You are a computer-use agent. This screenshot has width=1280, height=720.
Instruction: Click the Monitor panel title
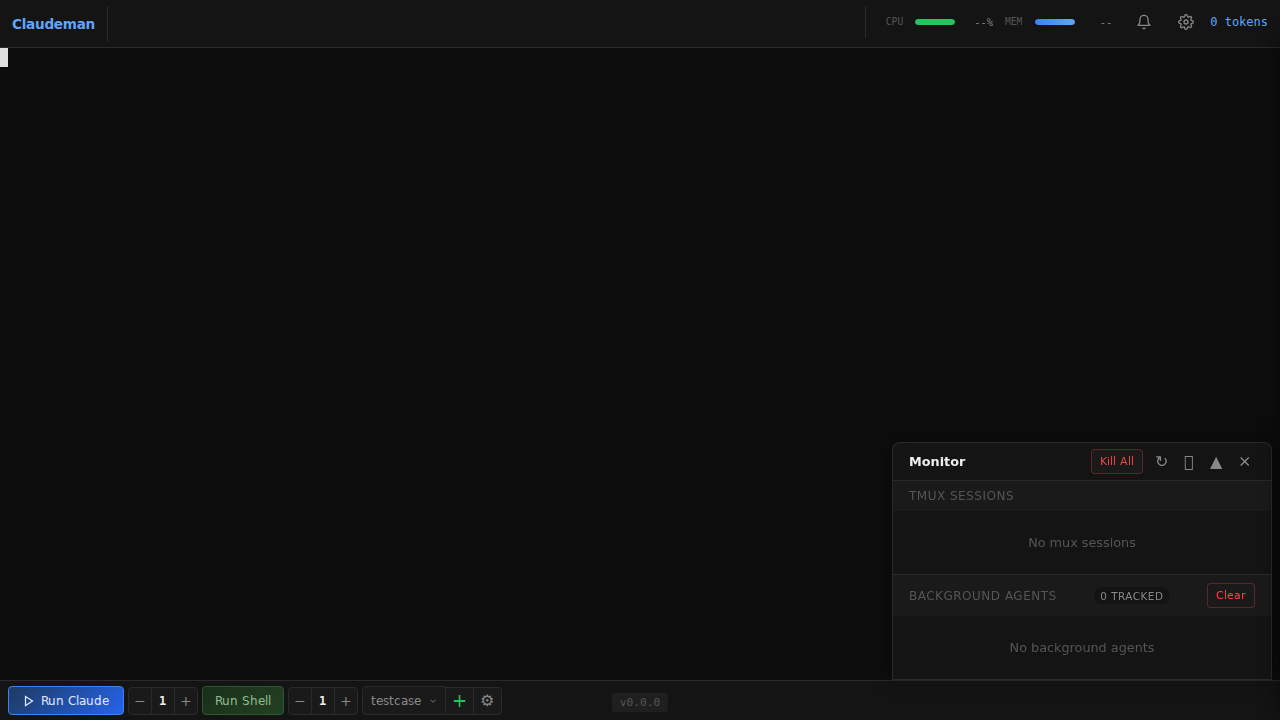(x=937, y=462)
